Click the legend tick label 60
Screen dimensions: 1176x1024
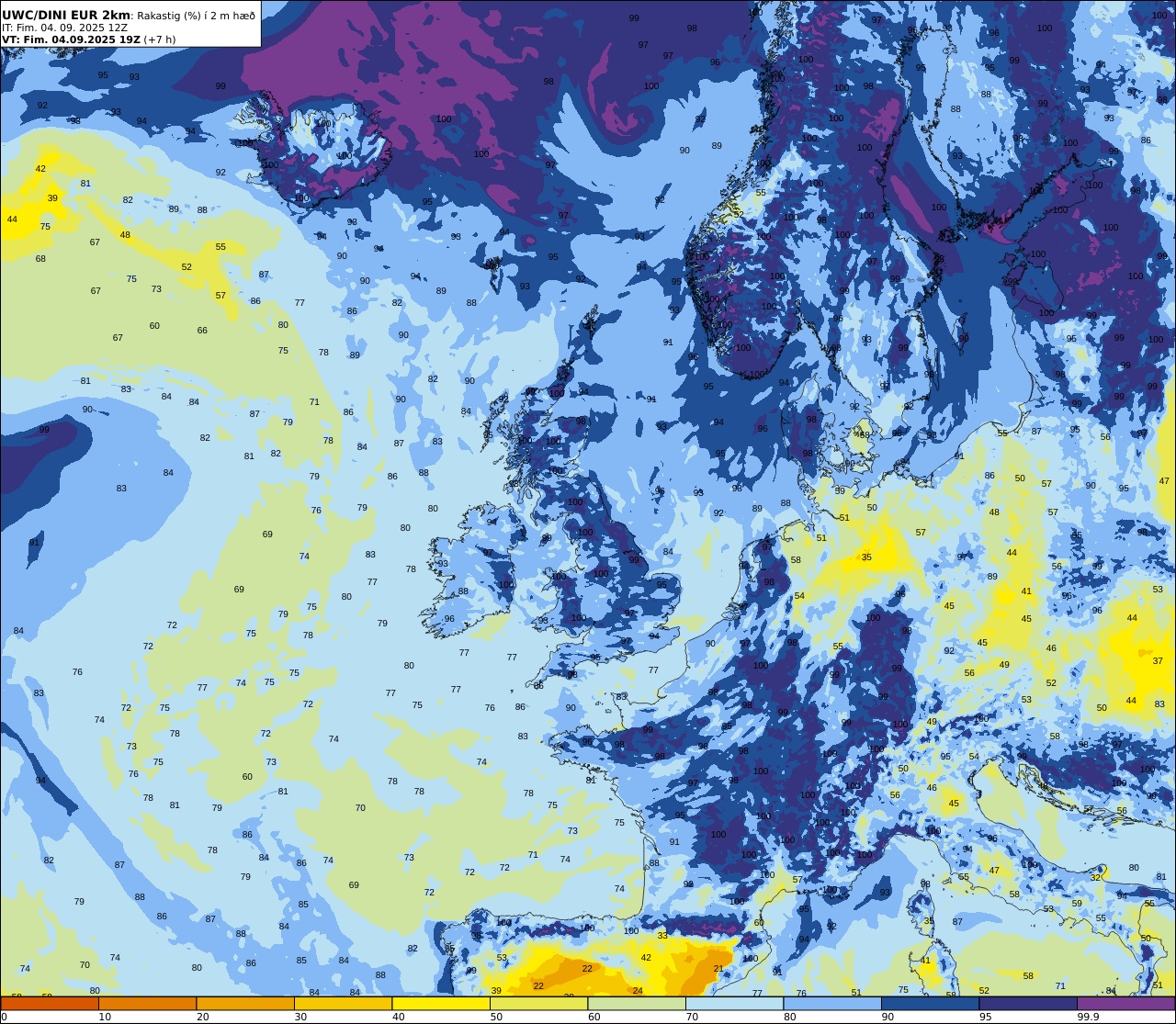coord(594,1017)
